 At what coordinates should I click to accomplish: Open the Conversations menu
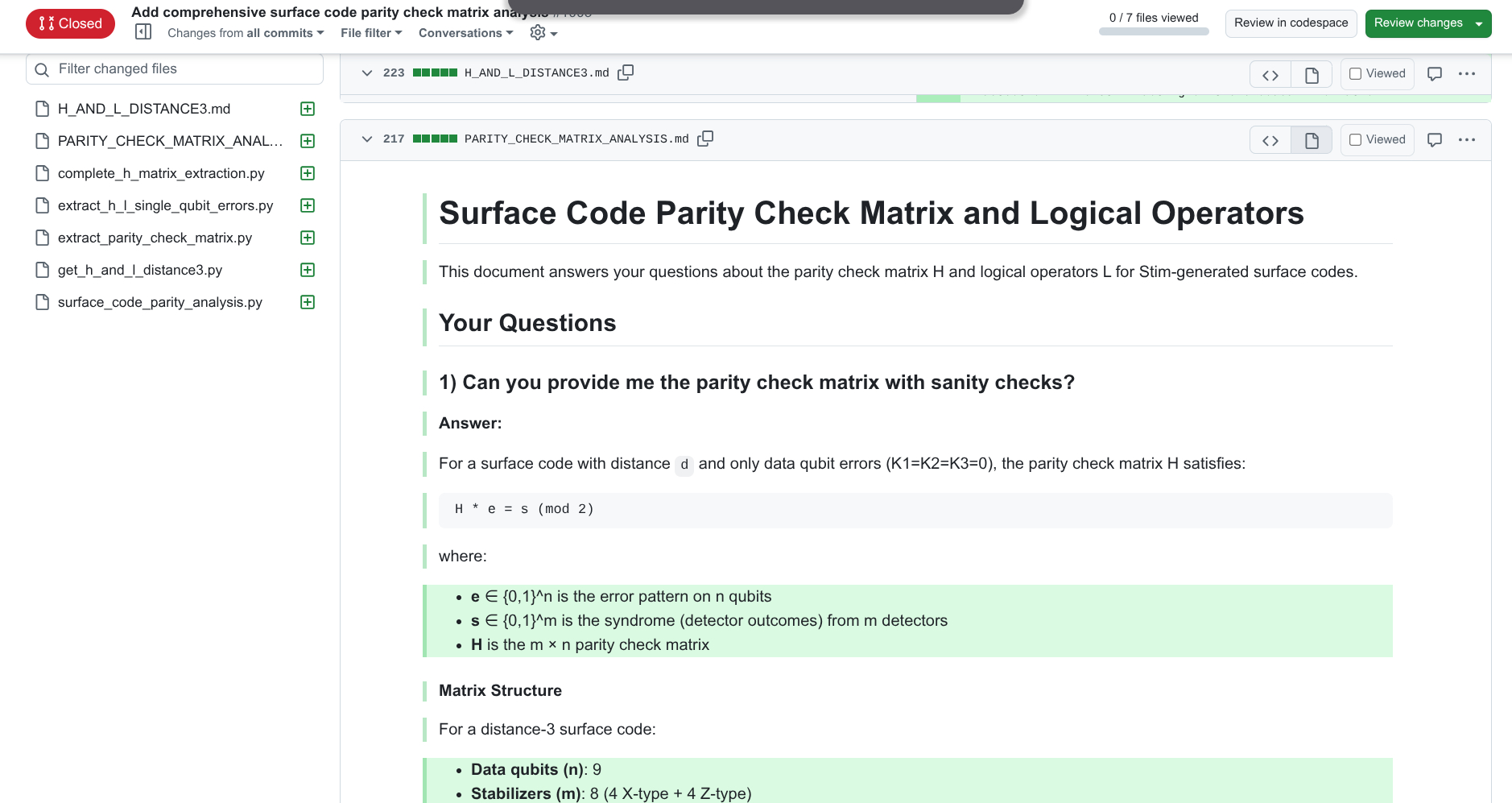(465, 33)
